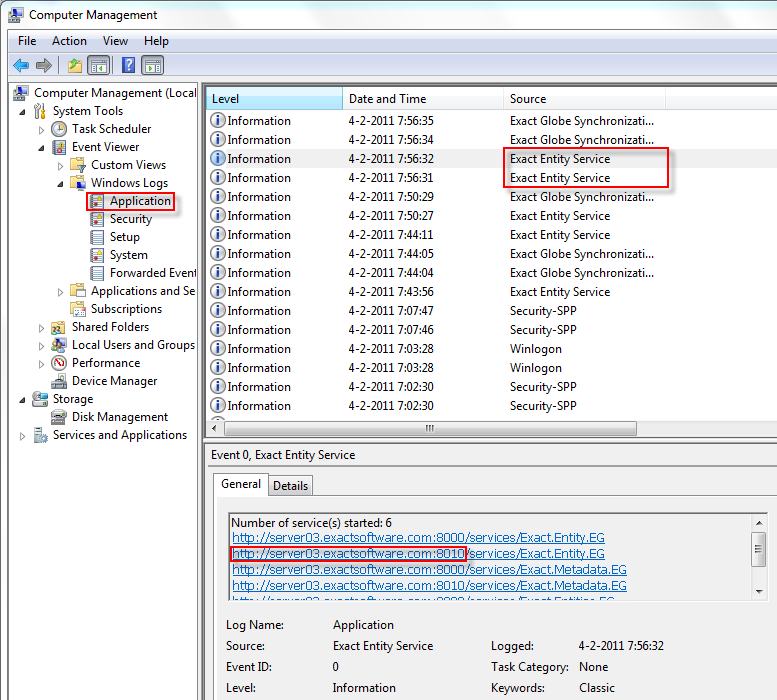Expand the Shared Folders tree node
This screenshot has width=777, height=700.
[x=42, y=328]
